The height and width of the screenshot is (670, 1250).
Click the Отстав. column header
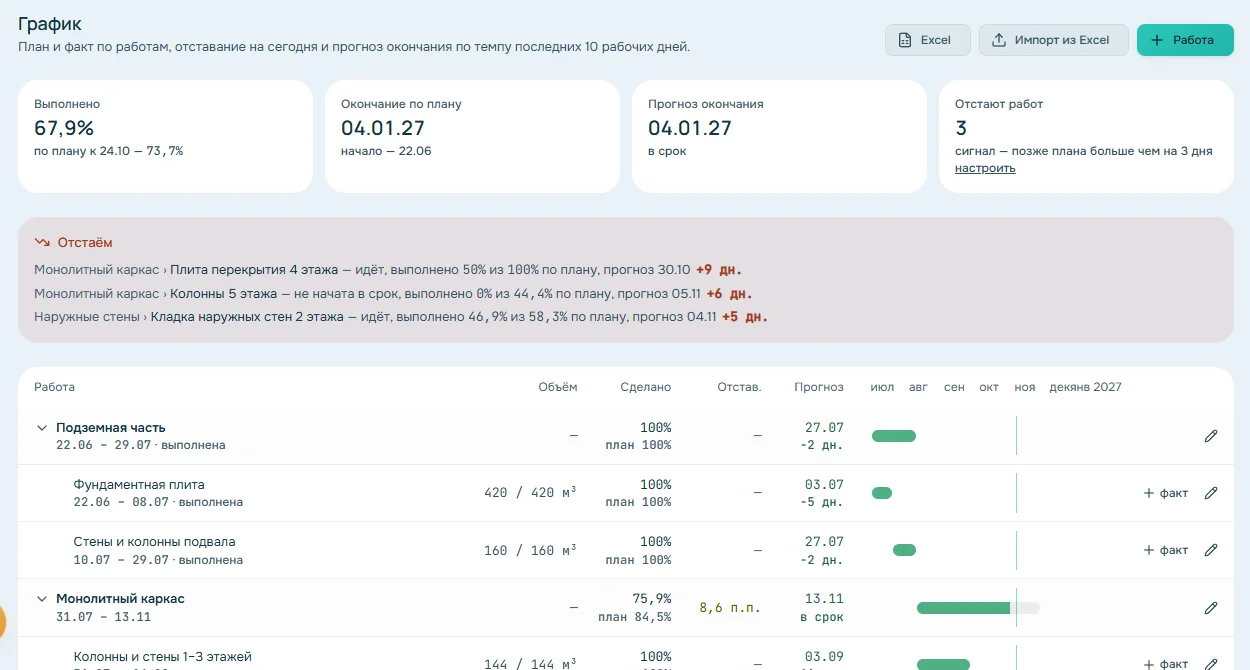click(740, 387)
